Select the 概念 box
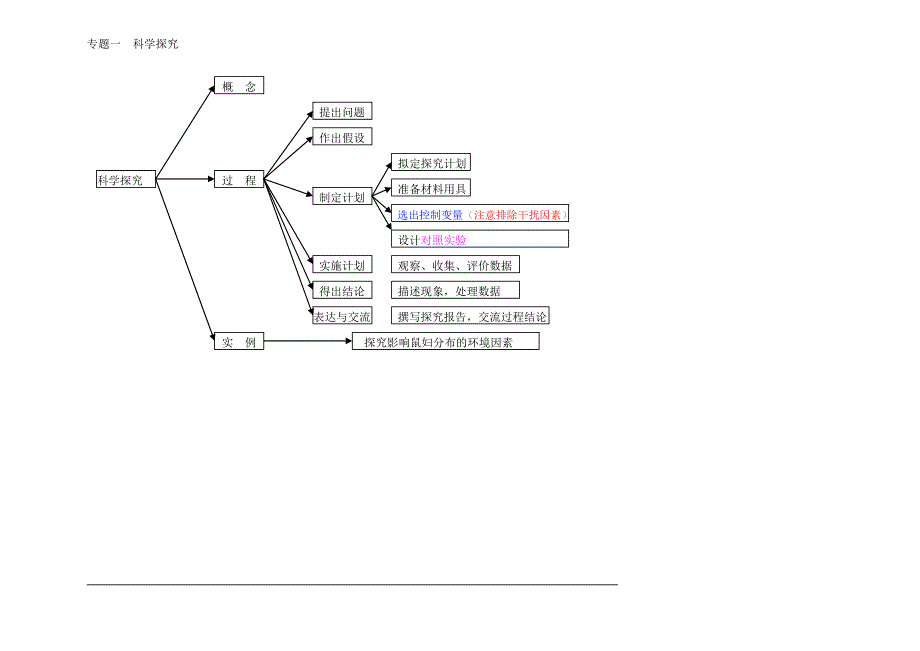 pyautogui.click(x=239, y=86)
